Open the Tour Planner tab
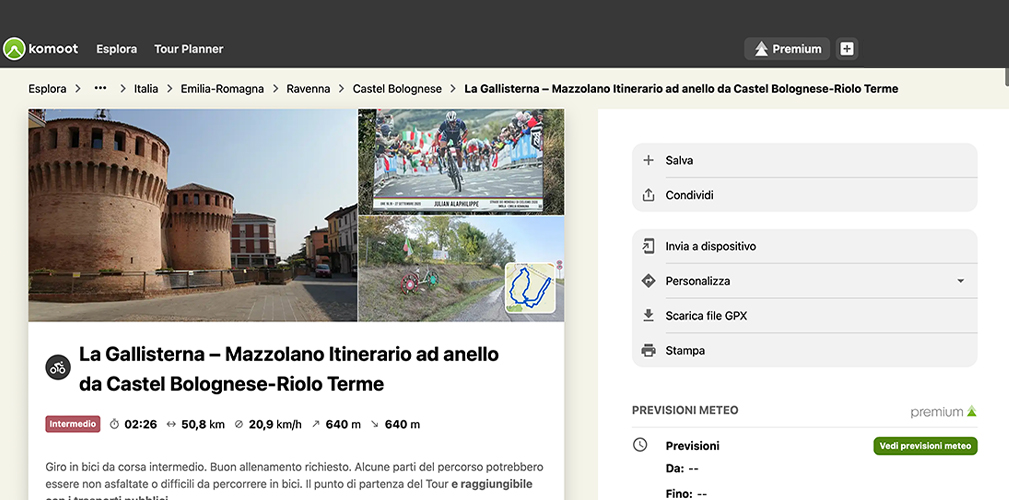1009x500 pixels. point(188,49)
